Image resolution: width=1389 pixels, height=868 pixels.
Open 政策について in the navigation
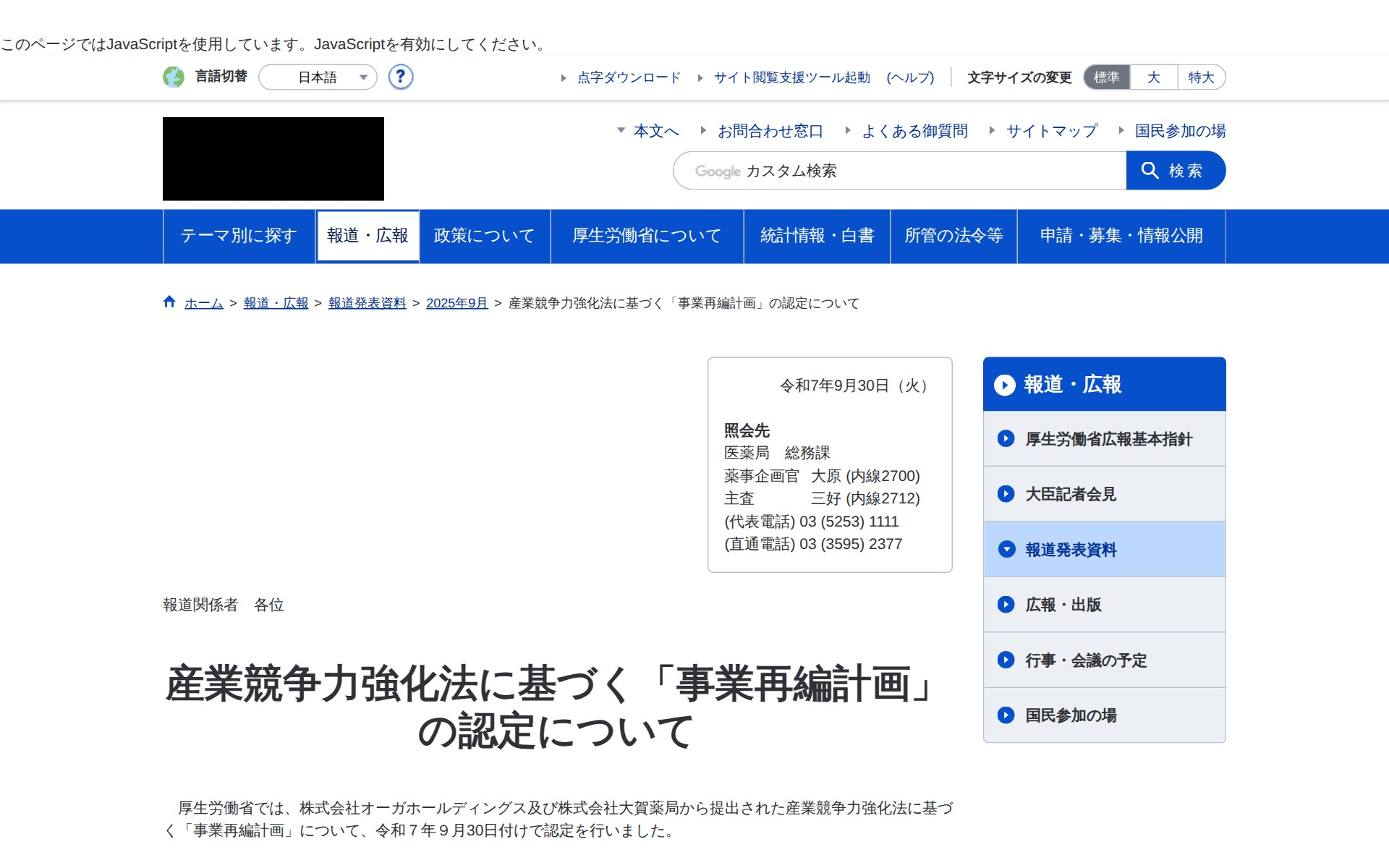tap(483, 236)
